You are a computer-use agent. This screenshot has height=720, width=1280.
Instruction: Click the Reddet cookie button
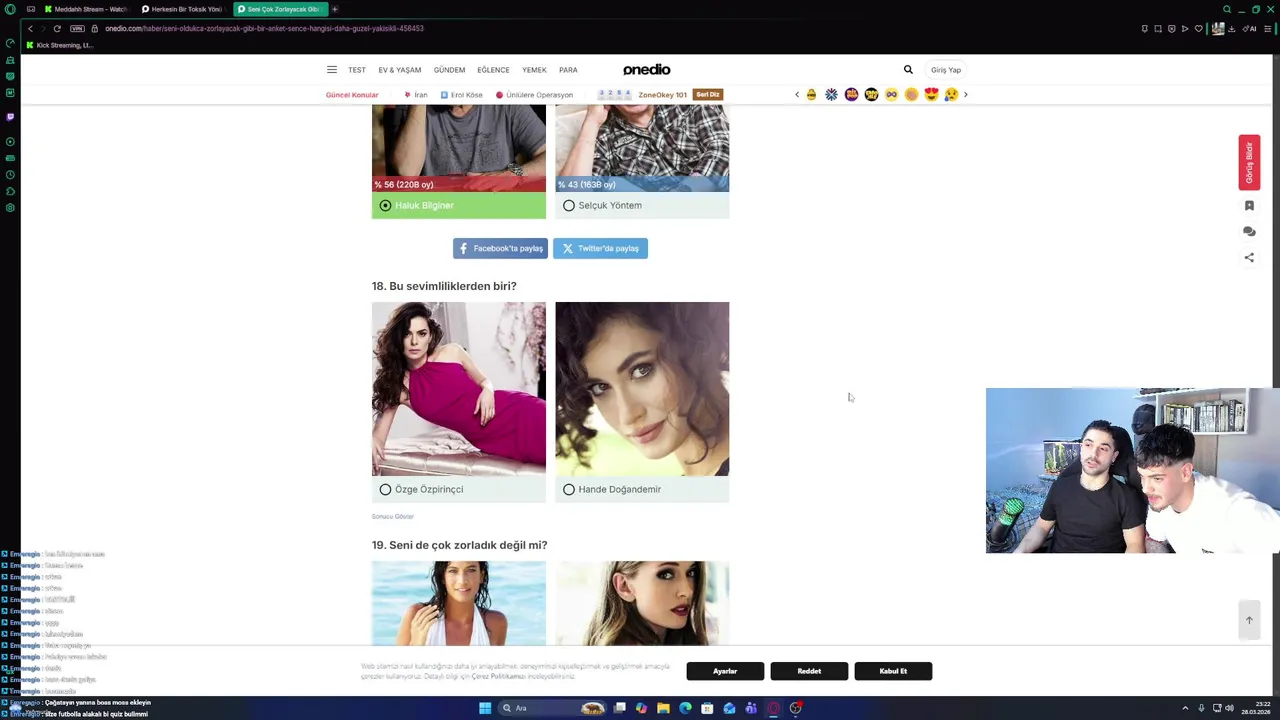809,671
